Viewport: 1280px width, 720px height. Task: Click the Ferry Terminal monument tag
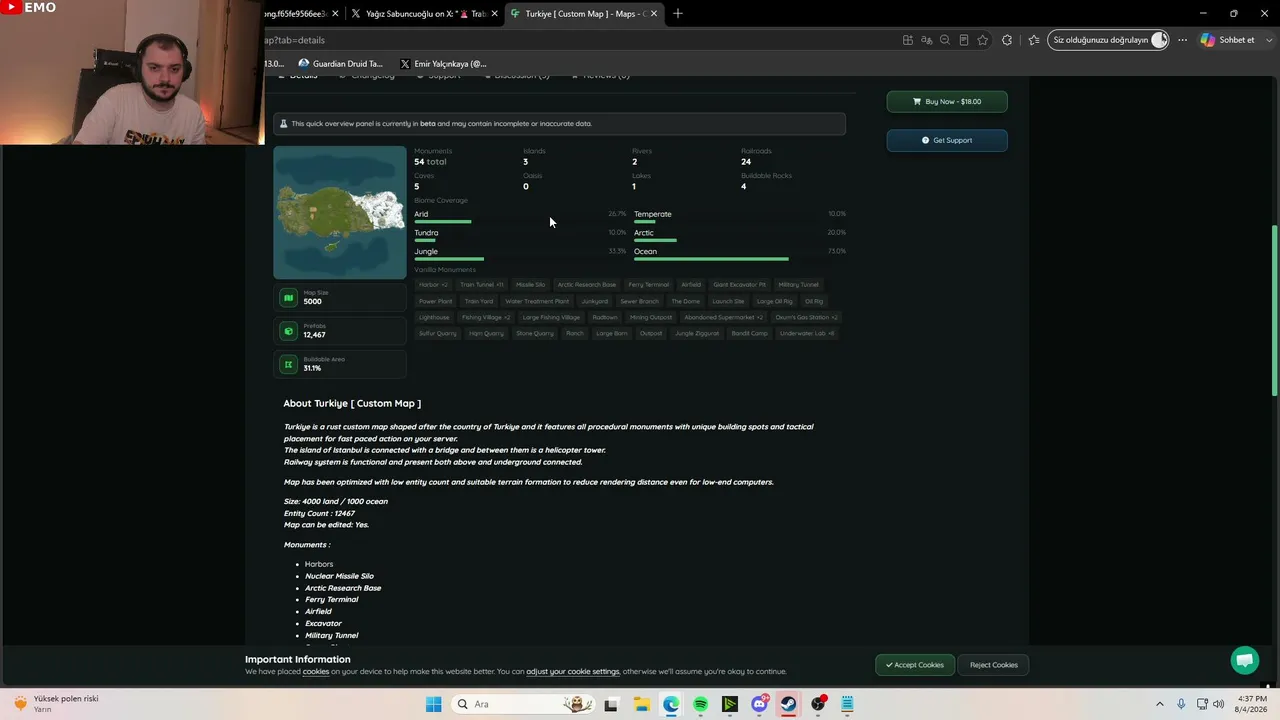tap(649, 285)
